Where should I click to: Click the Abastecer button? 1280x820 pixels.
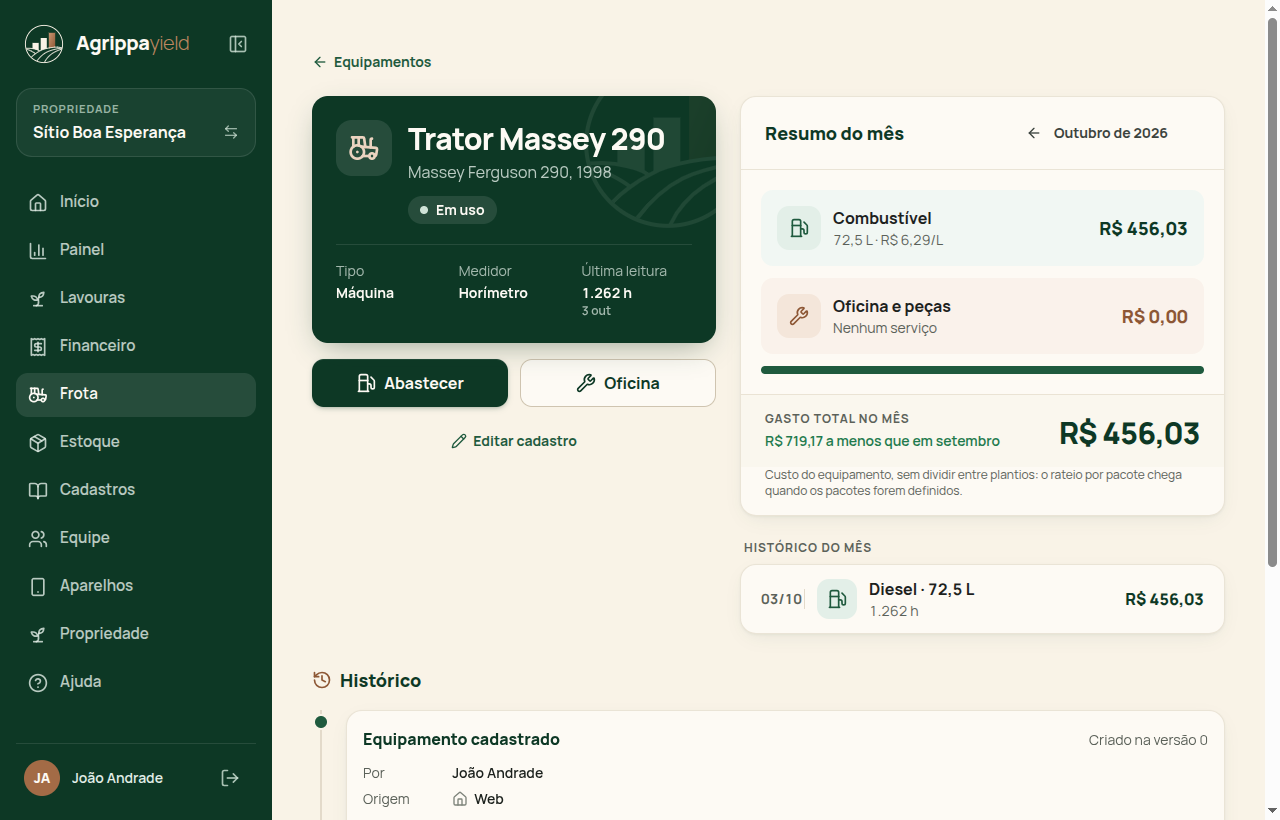(x=410, y=383)
